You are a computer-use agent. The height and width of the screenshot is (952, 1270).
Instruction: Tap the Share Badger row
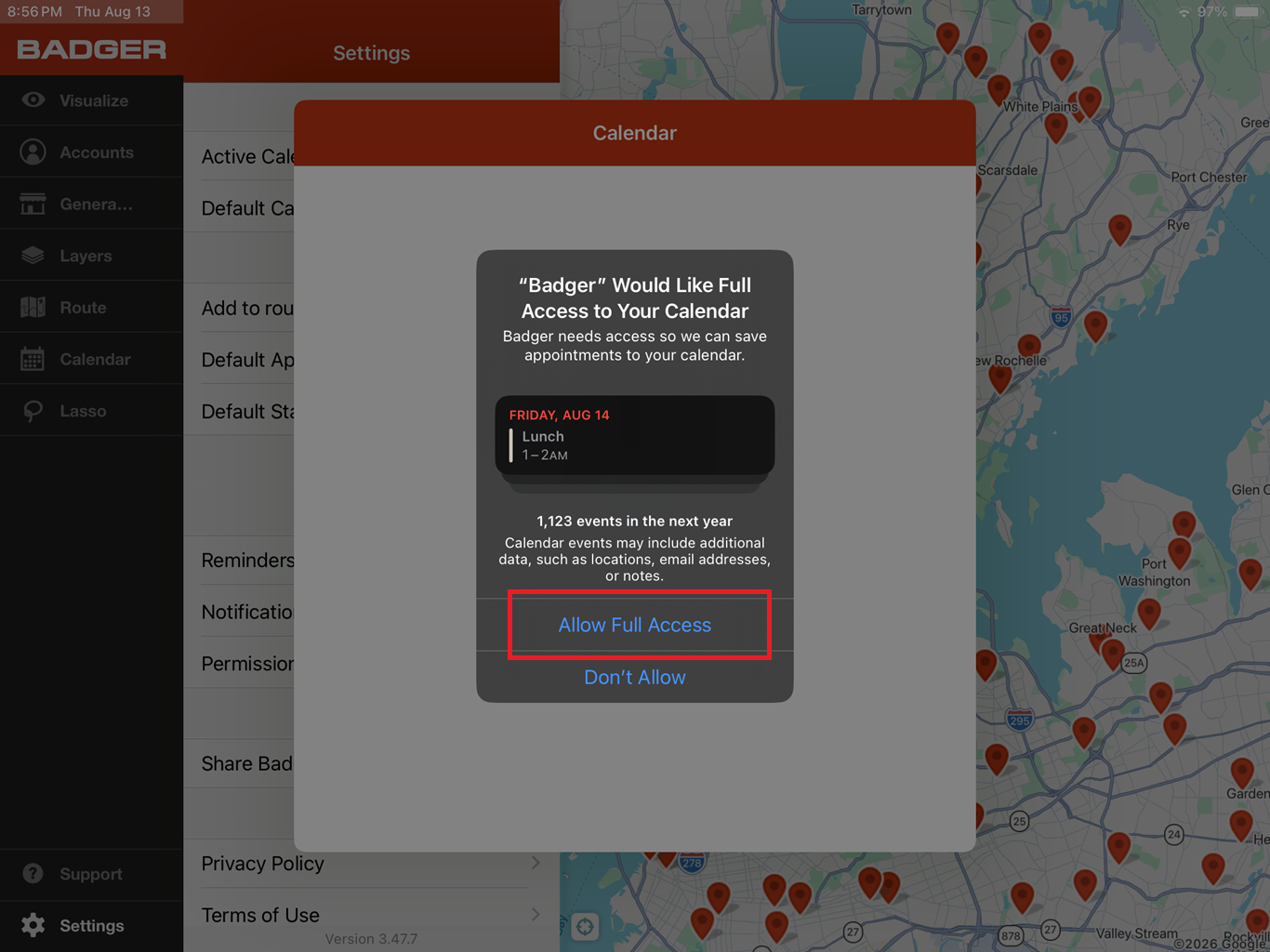pyautogui.click(x=239, y=763)
